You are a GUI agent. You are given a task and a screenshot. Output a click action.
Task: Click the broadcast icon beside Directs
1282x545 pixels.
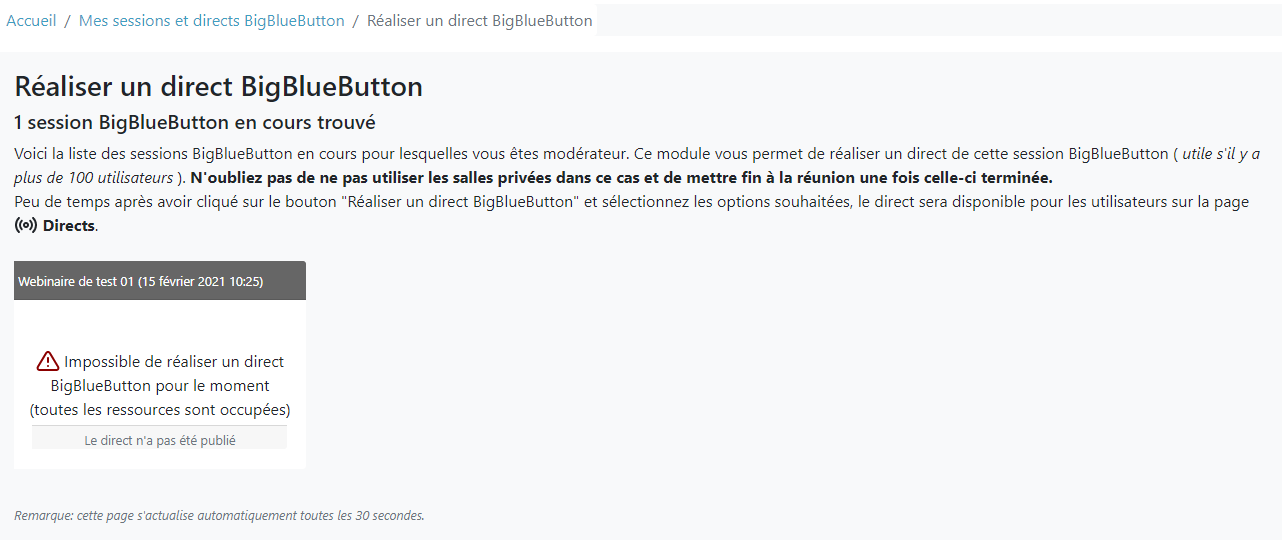[26, 225]
